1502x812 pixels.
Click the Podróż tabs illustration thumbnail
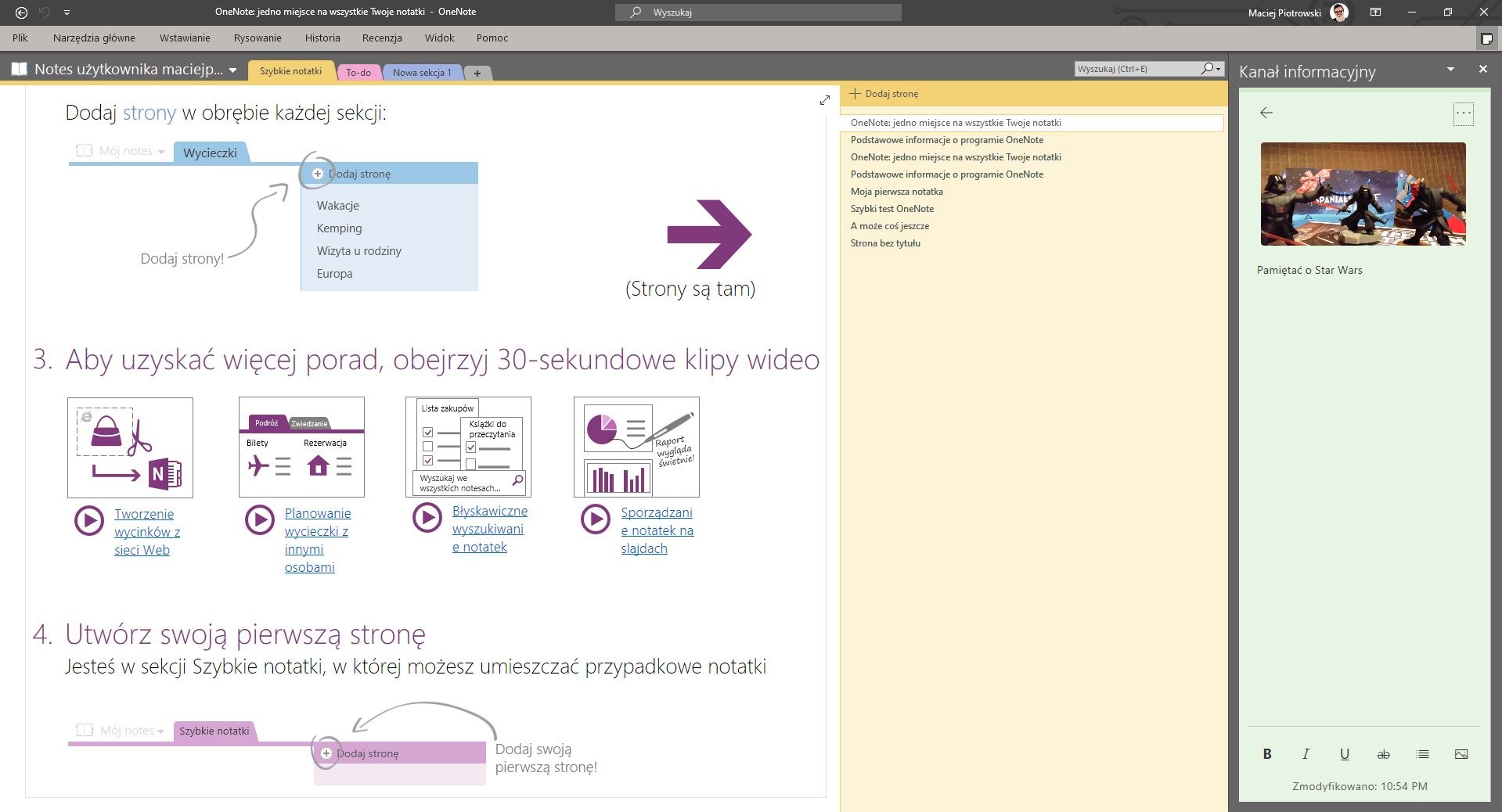coord(301,447)
